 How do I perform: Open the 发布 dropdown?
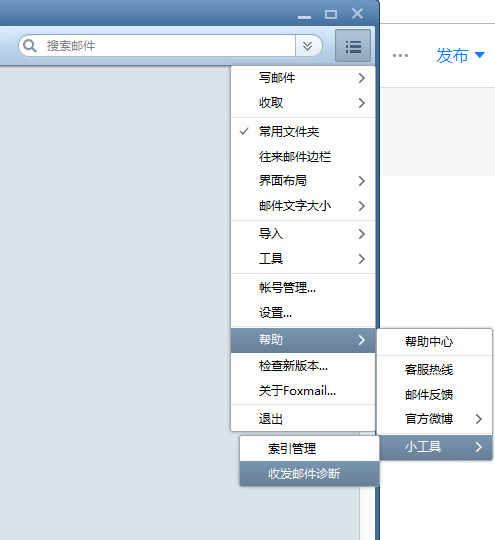click(460, 55)
